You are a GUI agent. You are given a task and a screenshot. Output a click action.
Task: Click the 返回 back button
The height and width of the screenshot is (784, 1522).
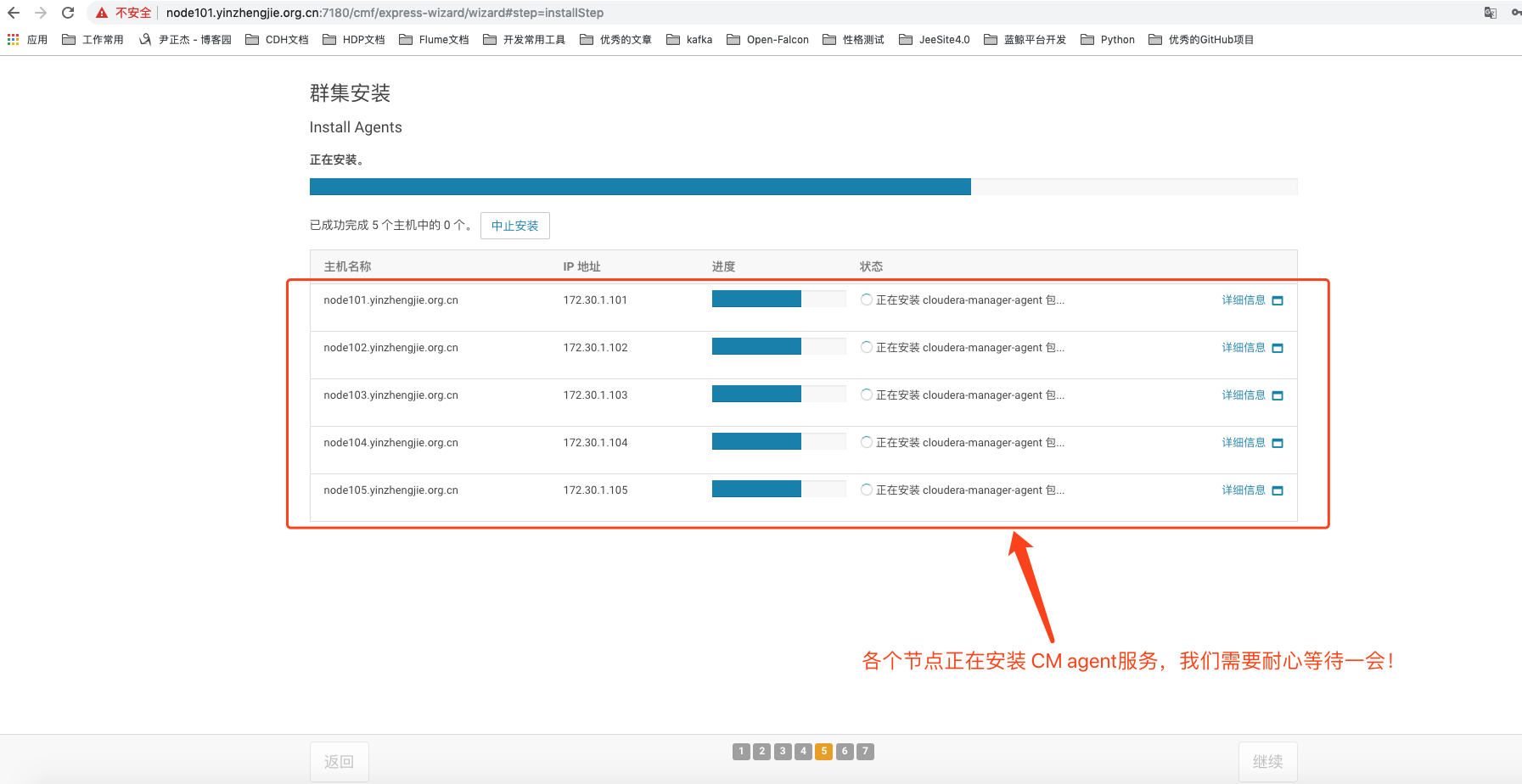tap(340, 762)
